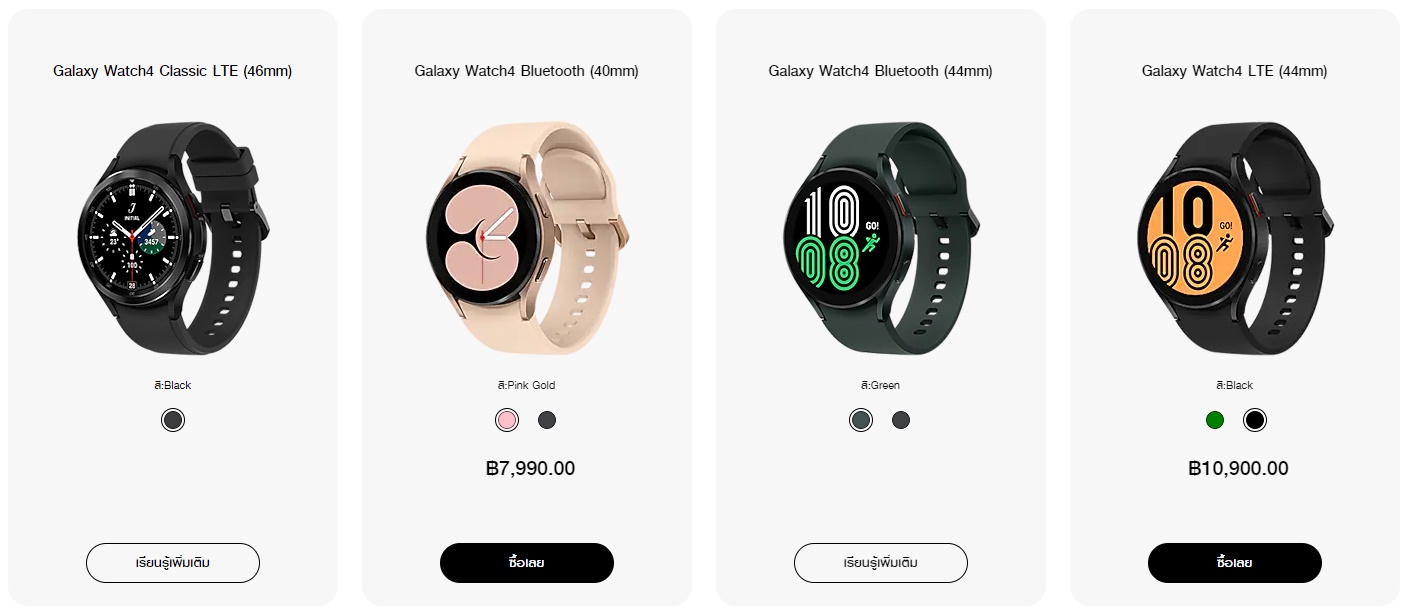Image resolution: width=1405 pixels, height=613 pixels.
Task: Pick dark gray swatch on Bluetooth 40mm
Action: click(547, 420)
